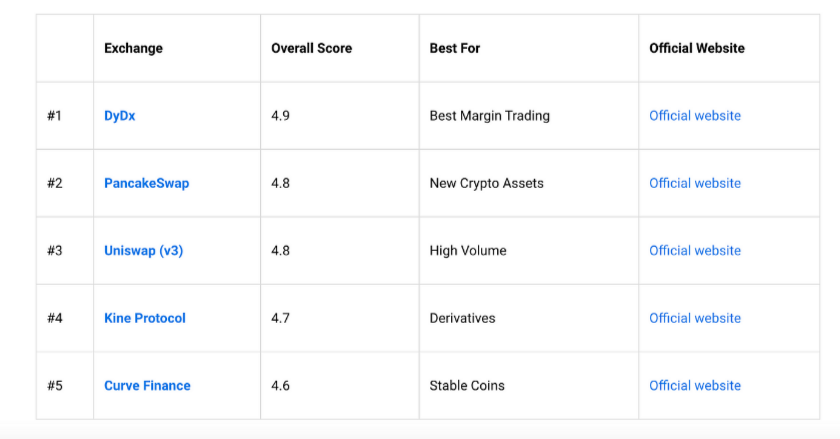Open Official website link in Kine Protocol row
The width and height of the screenshot is (840, 439).
click(x=695, y=318)
